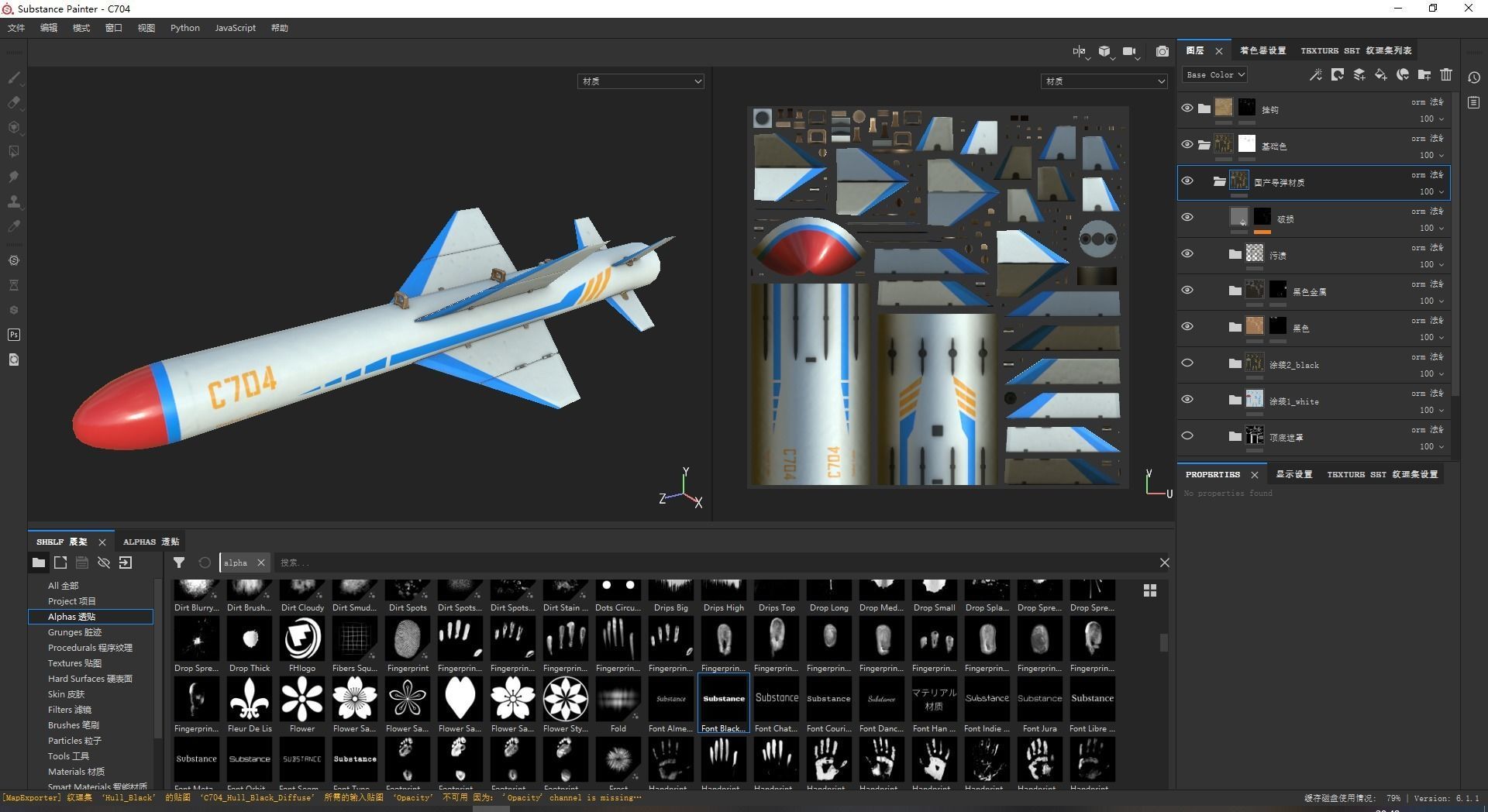Click the shelf vertical scrollbar handle
The width and height of the screenshot is (1488, 812).
click(x=1163, y=643)
